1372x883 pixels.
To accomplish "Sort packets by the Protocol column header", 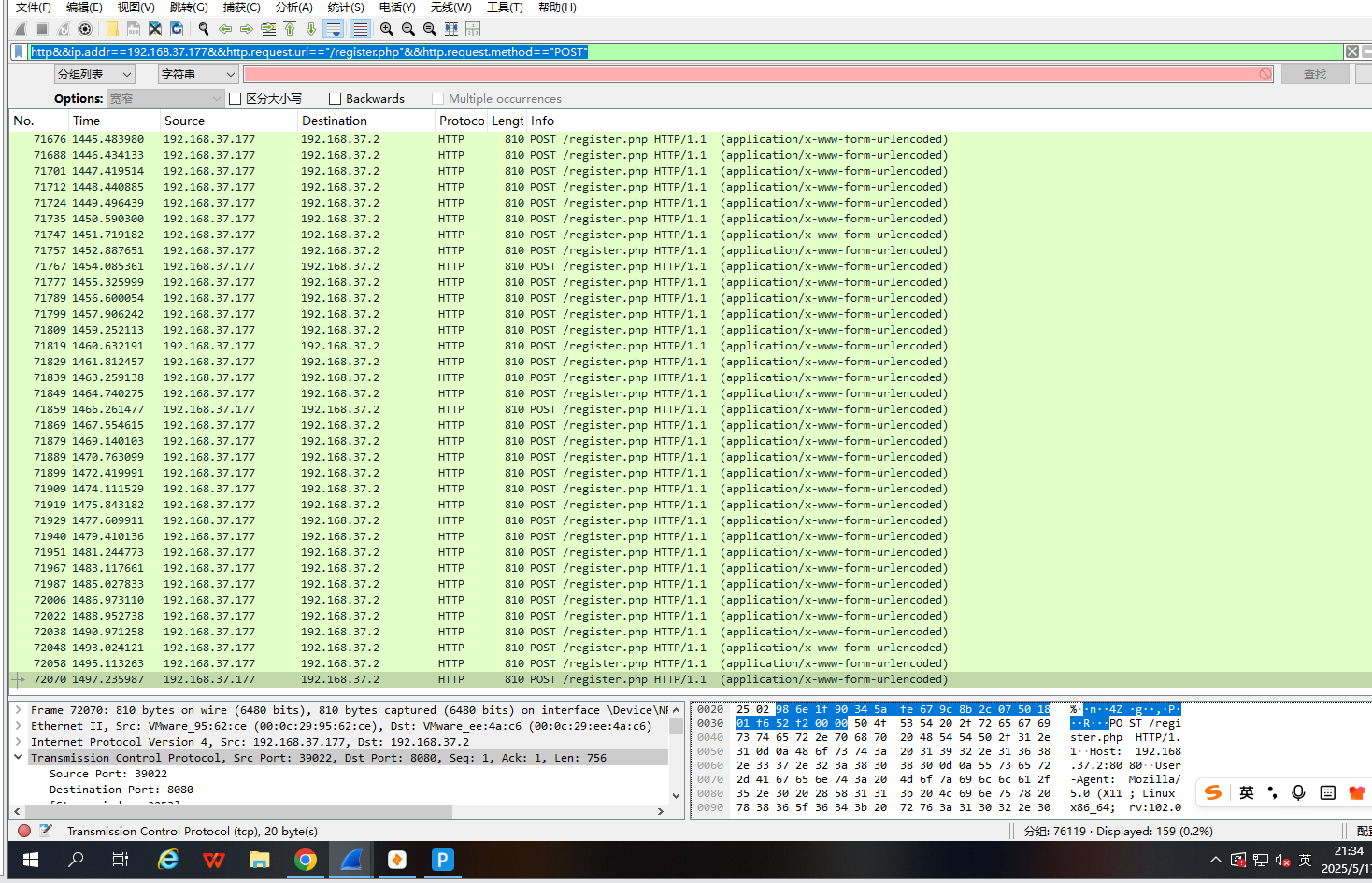I will click(462, 121).
